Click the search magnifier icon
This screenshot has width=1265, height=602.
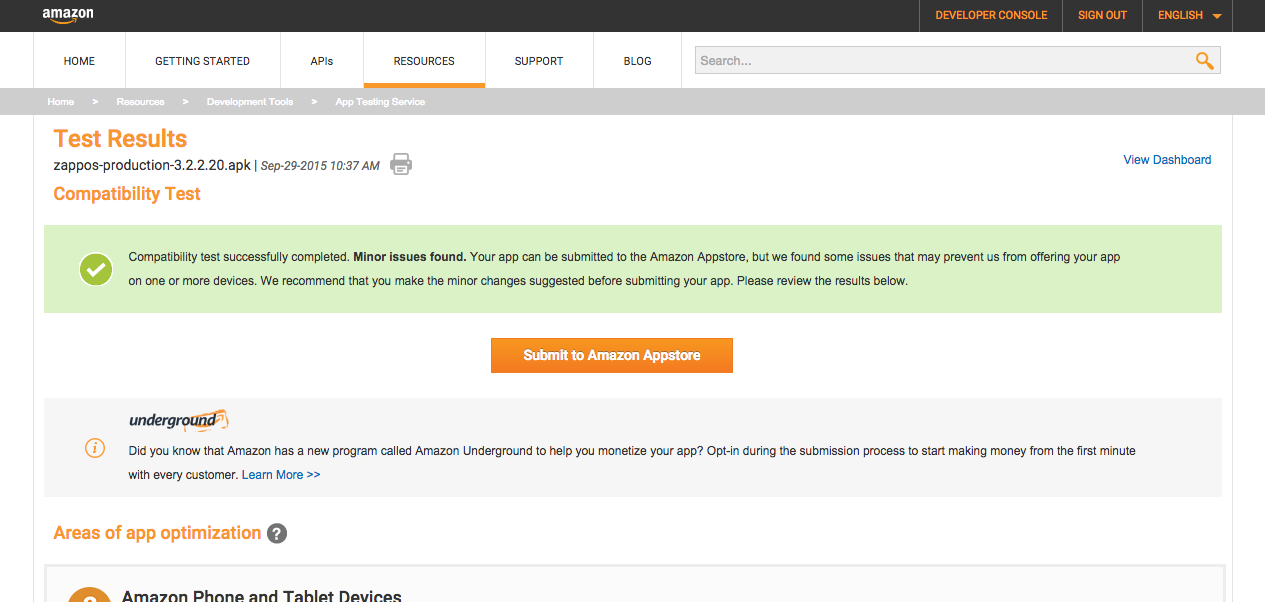1205,61
